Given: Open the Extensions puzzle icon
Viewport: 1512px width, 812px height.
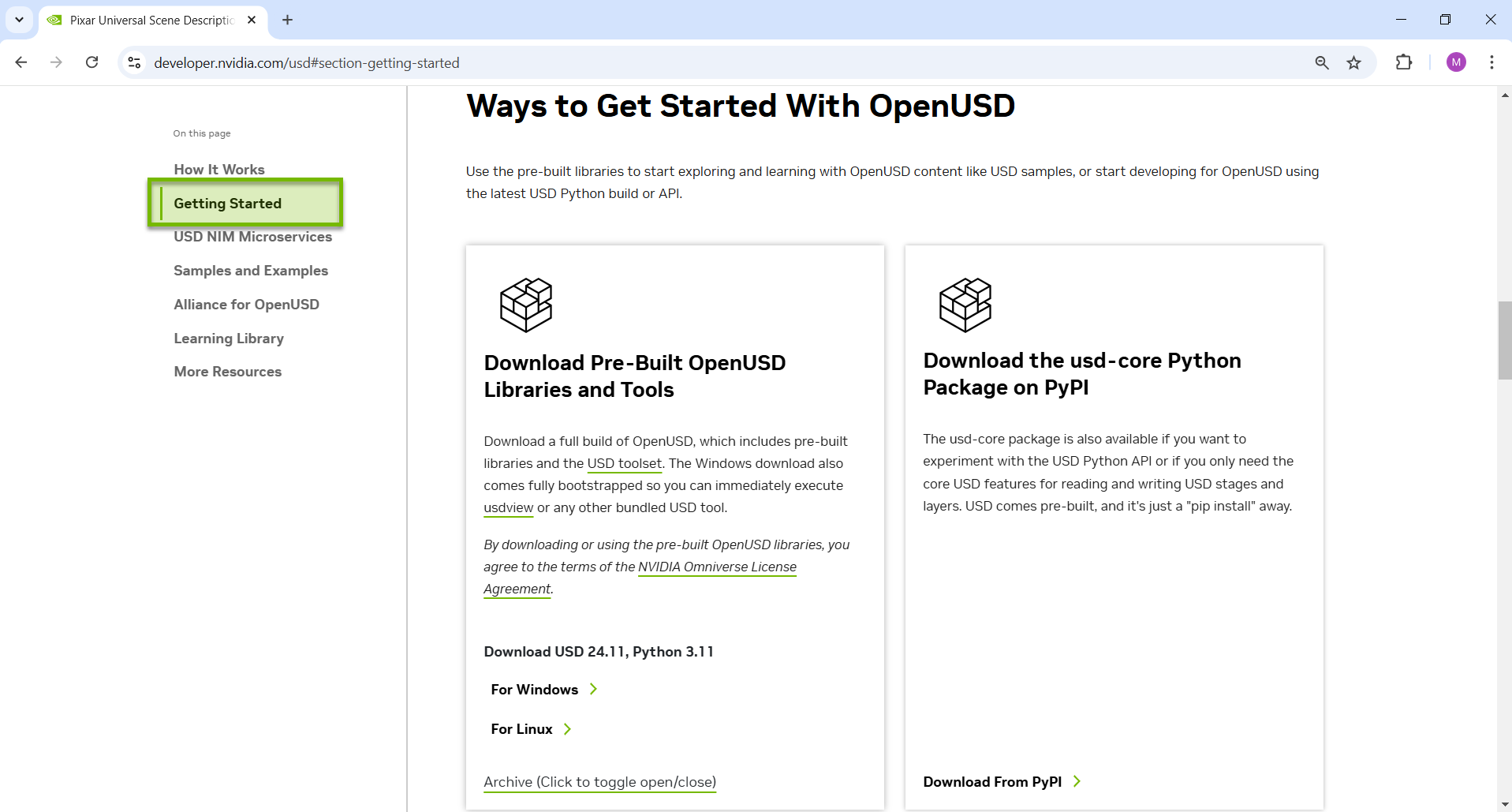Looking at the screenshot, I should (x=1404, y=62).
